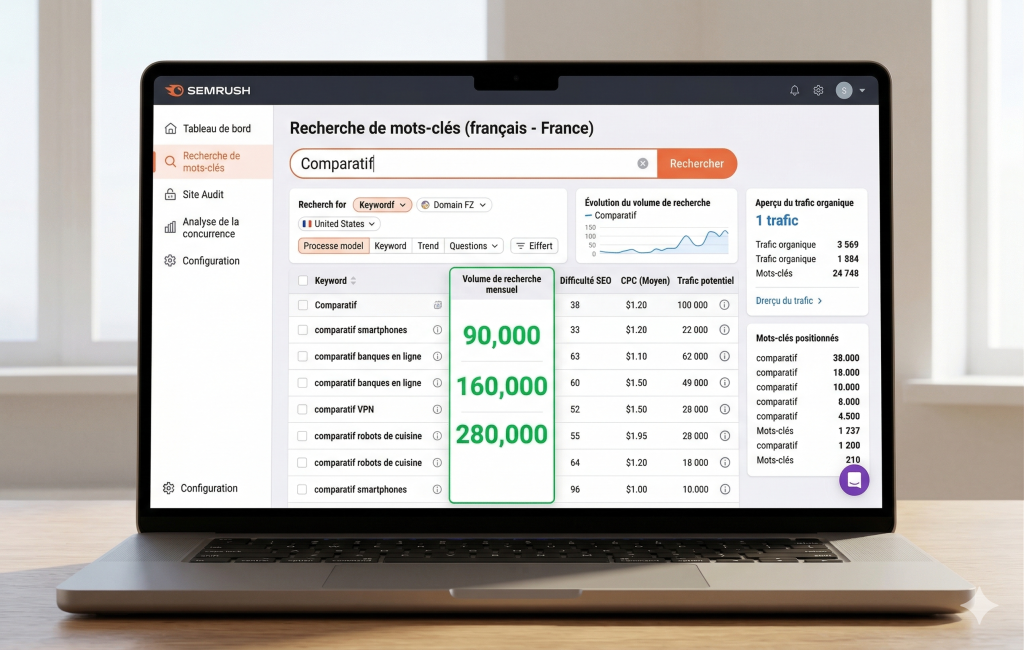This screenshot has height=650, width=1024.
Task: Check comparatif banques en ligne row with difficulty 60
Action: 302,383
